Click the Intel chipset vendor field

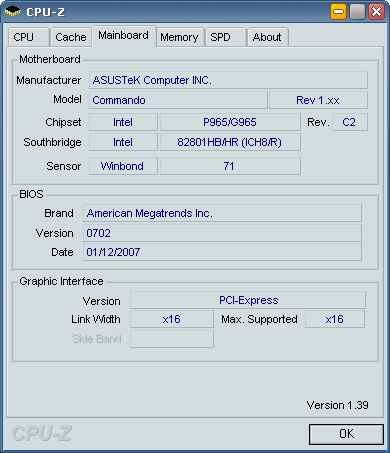click(123, 122)
